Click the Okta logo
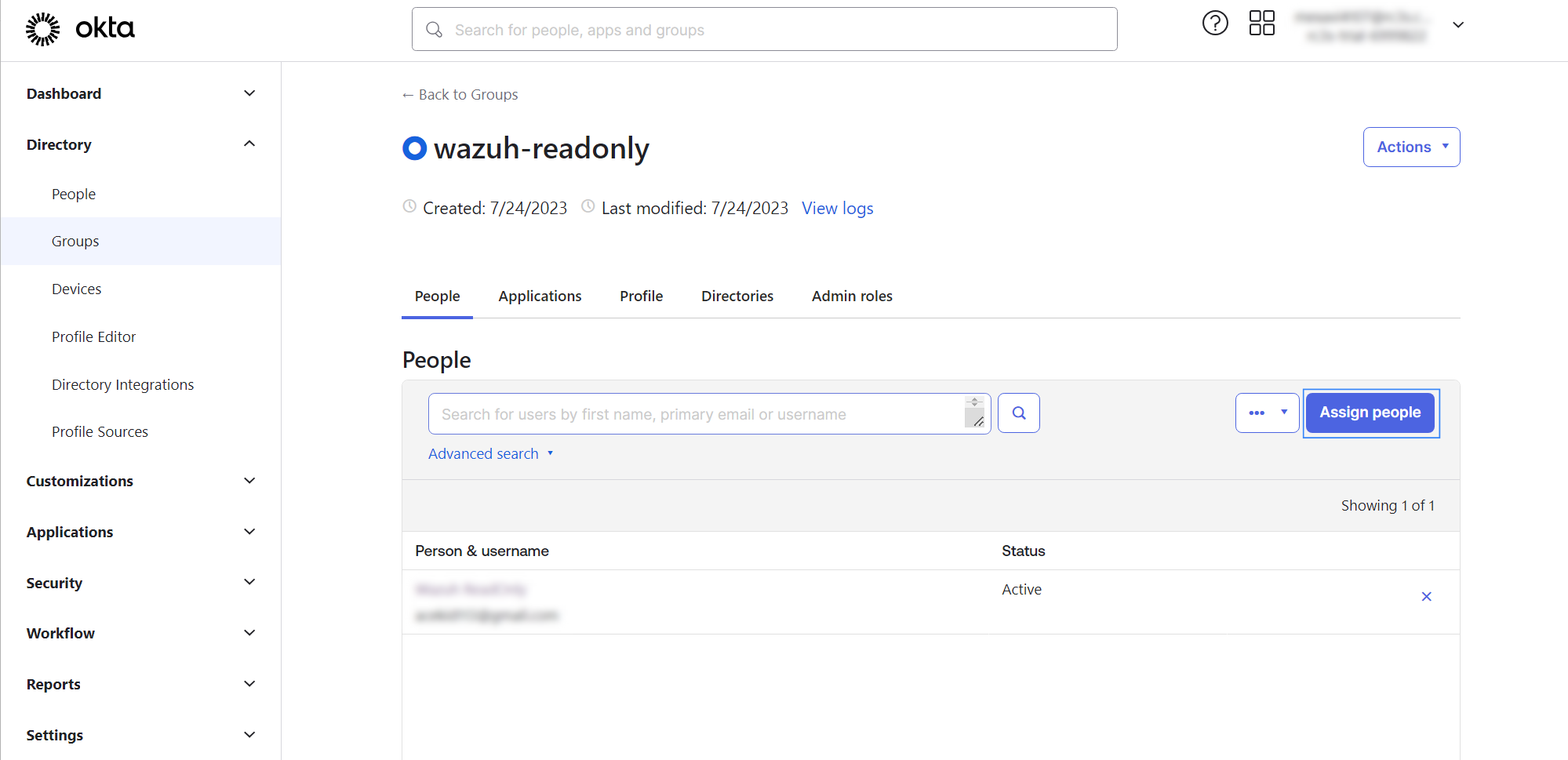The height and width of the screenshot is (760, 1568). [x=80, y=29]
